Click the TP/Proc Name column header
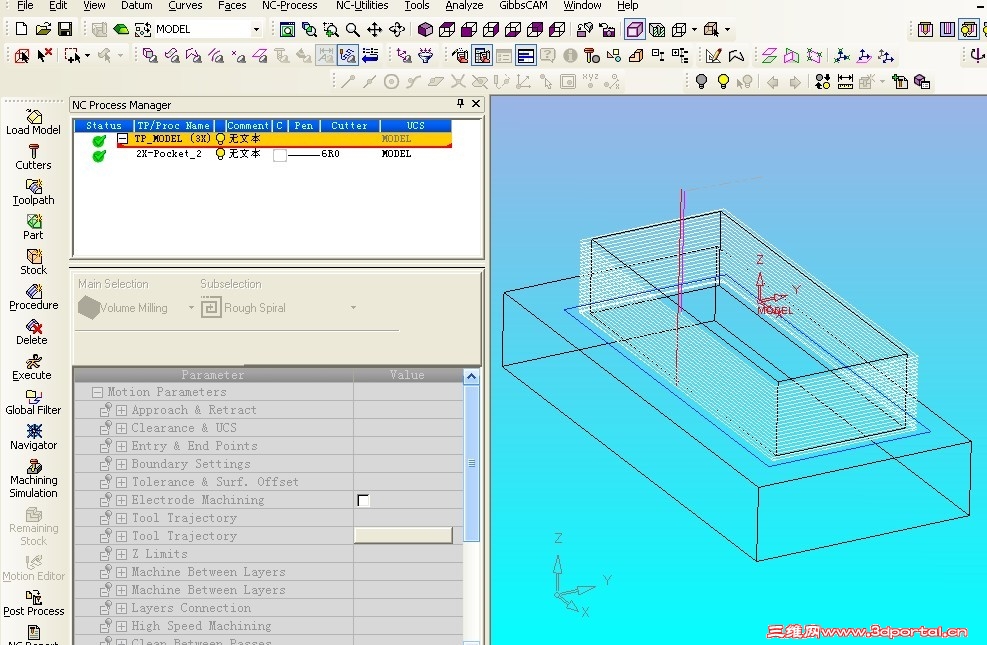987x645 pixels. (x=173, y=125)
